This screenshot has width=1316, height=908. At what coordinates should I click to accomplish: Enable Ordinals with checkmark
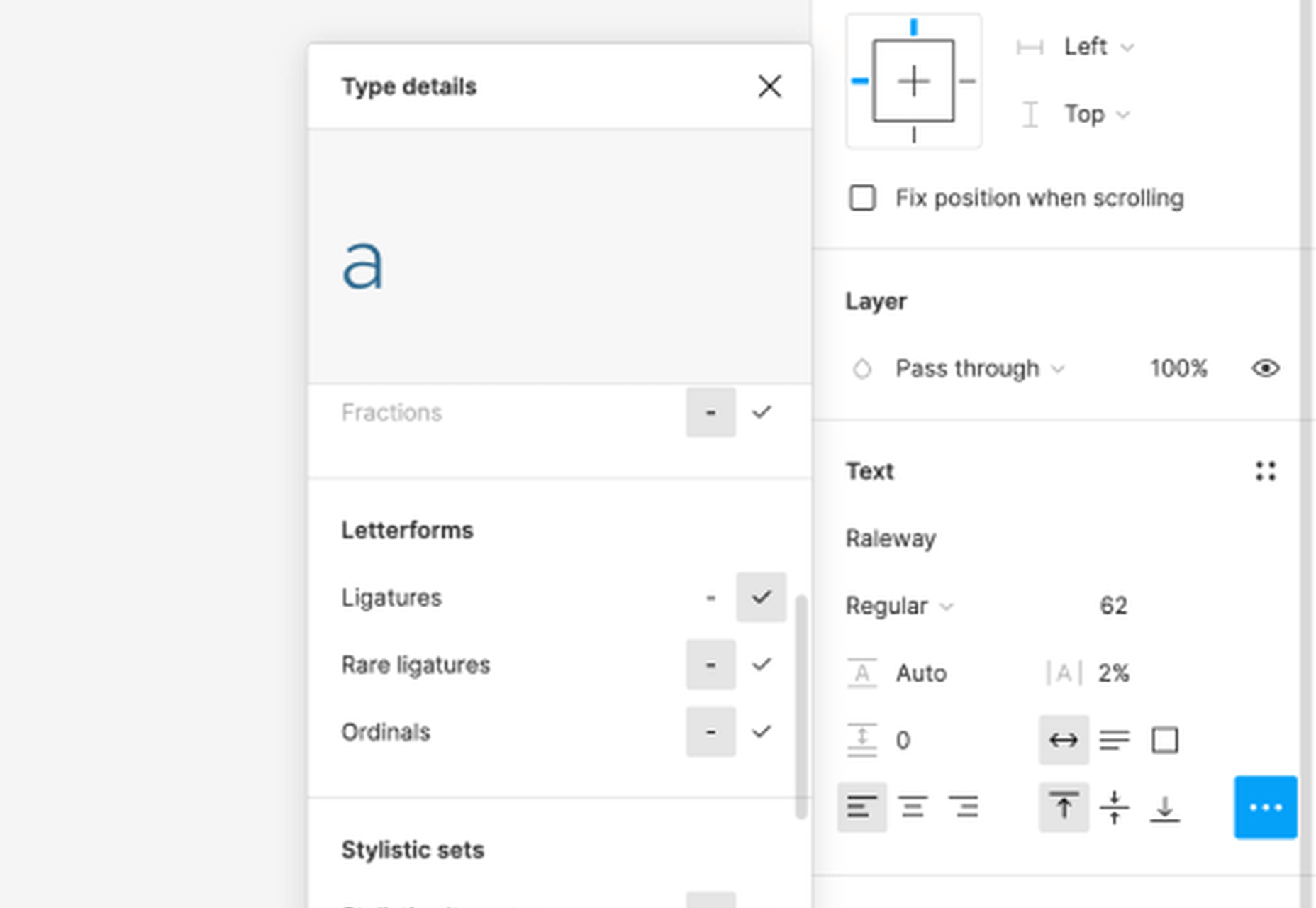pyautogui.click(x=762, y=732)
